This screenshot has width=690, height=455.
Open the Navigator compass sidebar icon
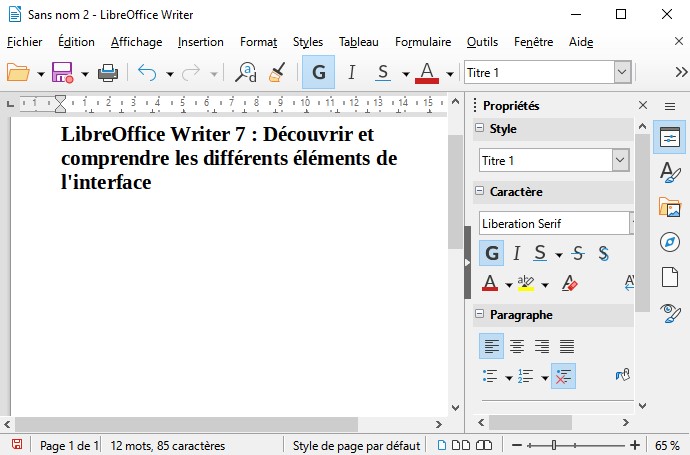click(670, 242)
